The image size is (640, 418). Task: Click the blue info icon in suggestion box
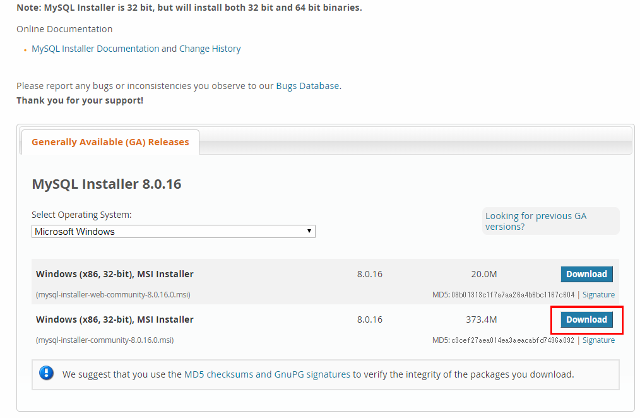tap(46, 374)
